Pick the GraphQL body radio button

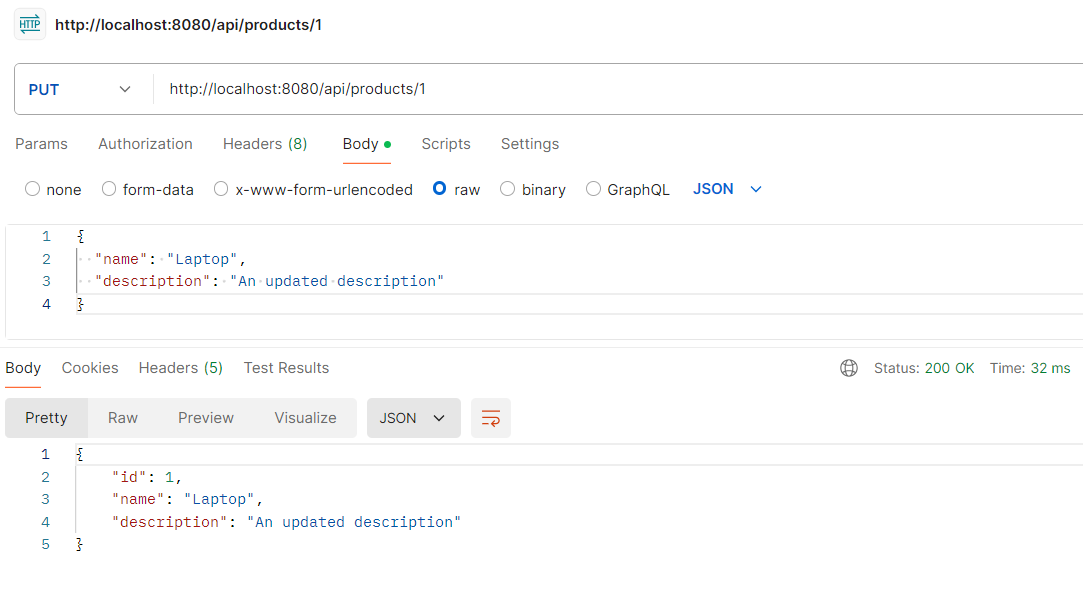594,189
